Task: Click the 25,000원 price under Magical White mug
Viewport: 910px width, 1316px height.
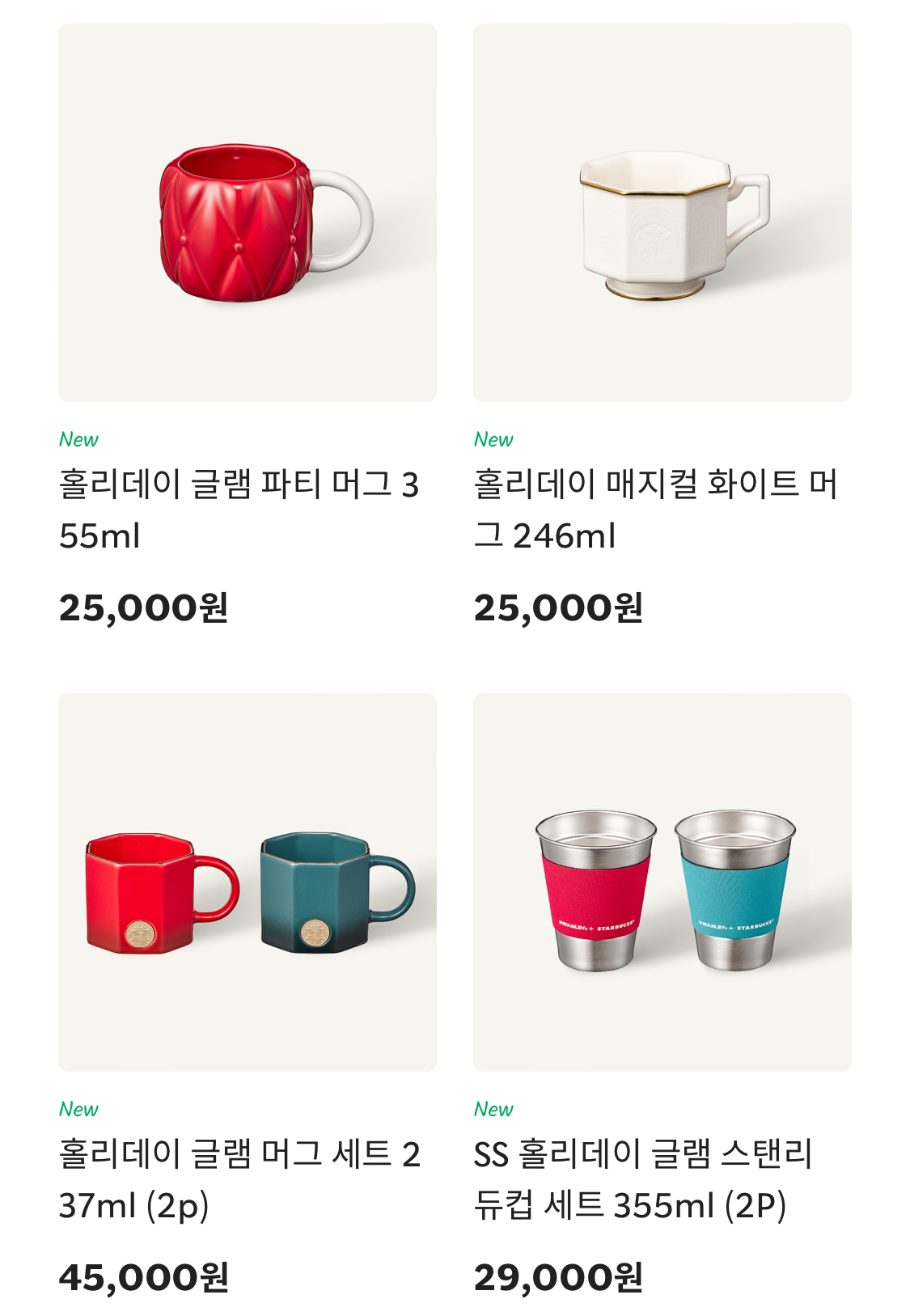Action: (x=558, y=608)
